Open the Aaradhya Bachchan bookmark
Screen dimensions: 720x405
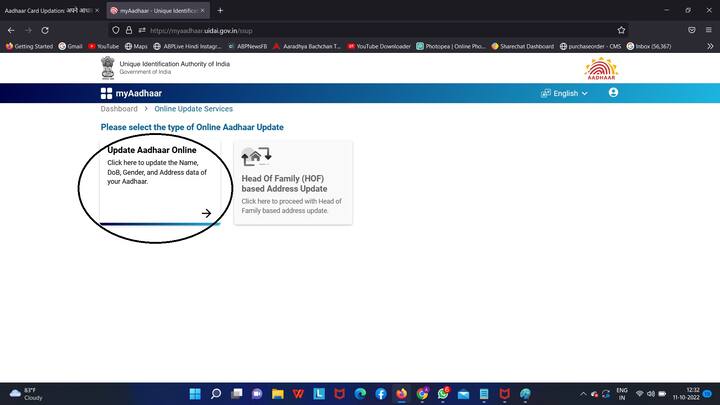[307, 46]
